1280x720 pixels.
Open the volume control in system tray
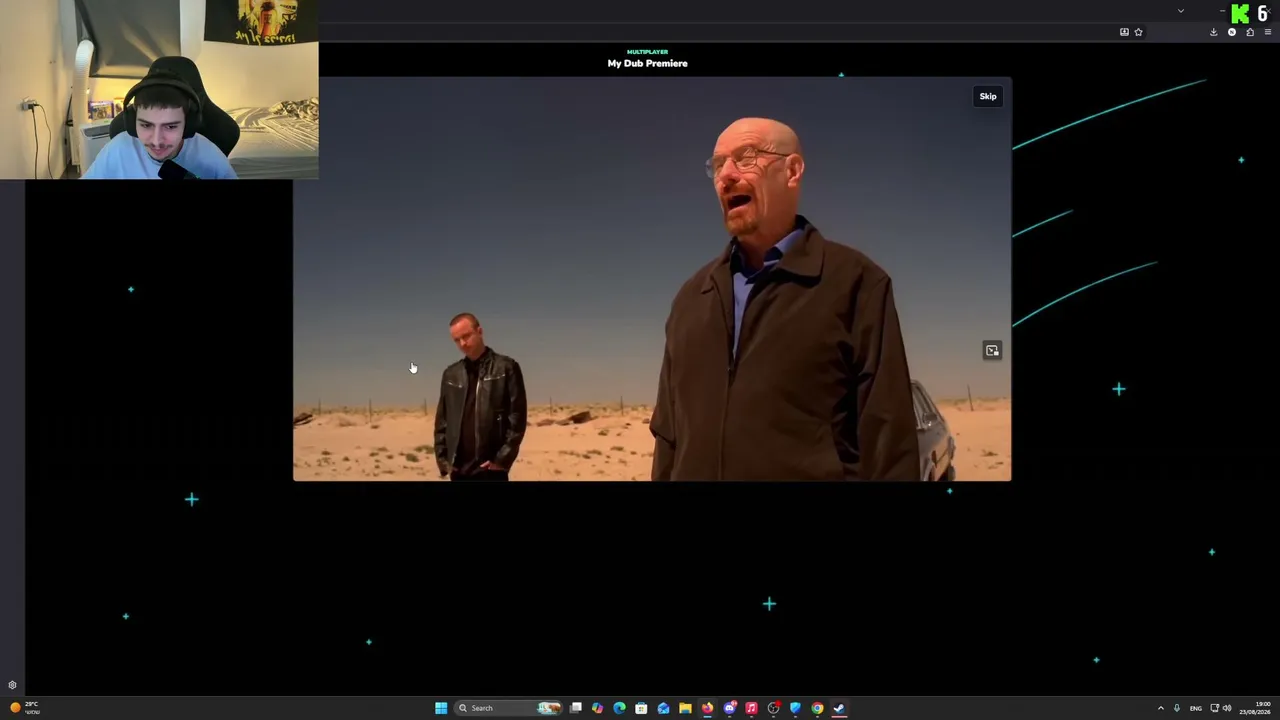pyautogui.click(x=1227, y=708)
